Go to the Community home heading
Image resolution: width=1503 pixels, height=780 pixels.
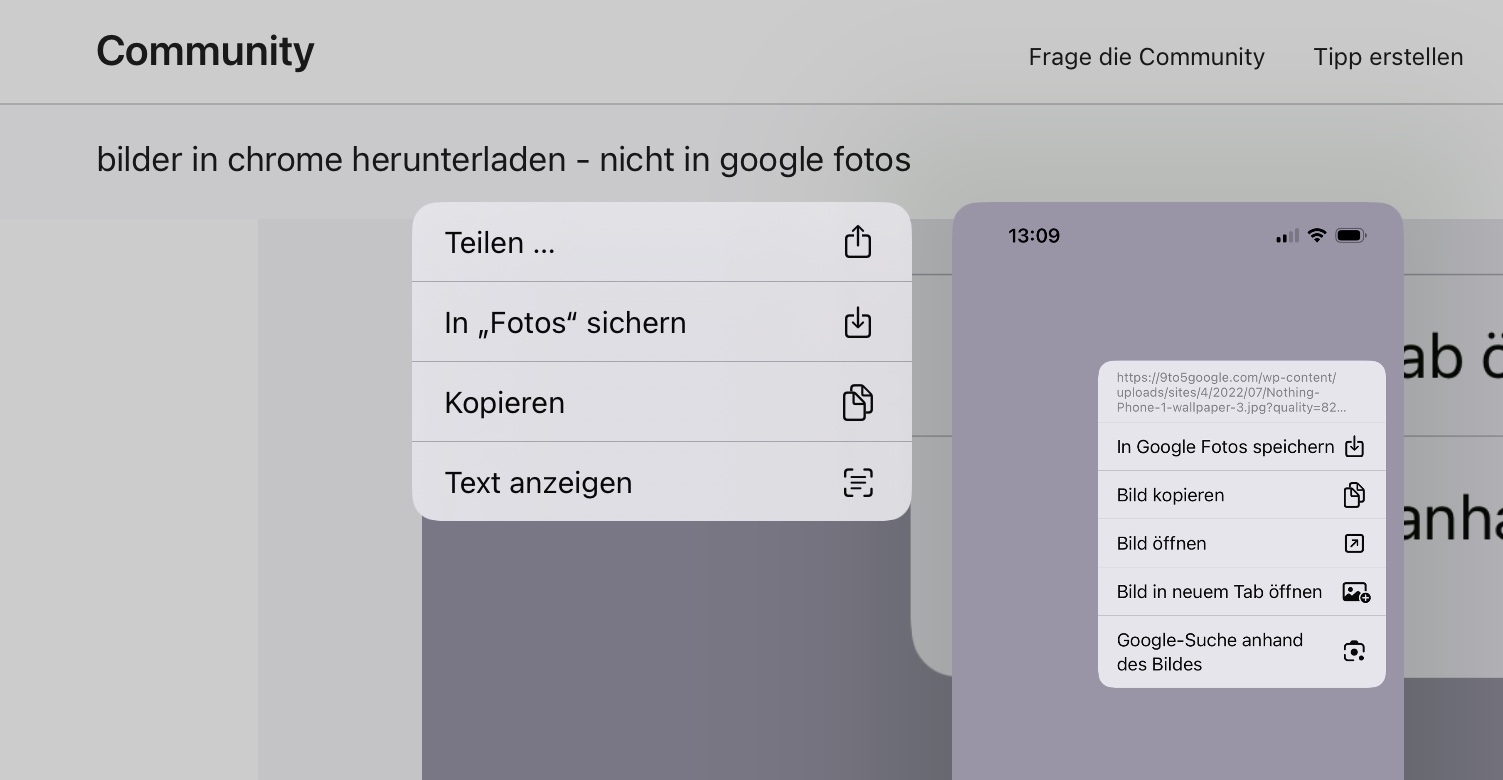coord(205,51)
